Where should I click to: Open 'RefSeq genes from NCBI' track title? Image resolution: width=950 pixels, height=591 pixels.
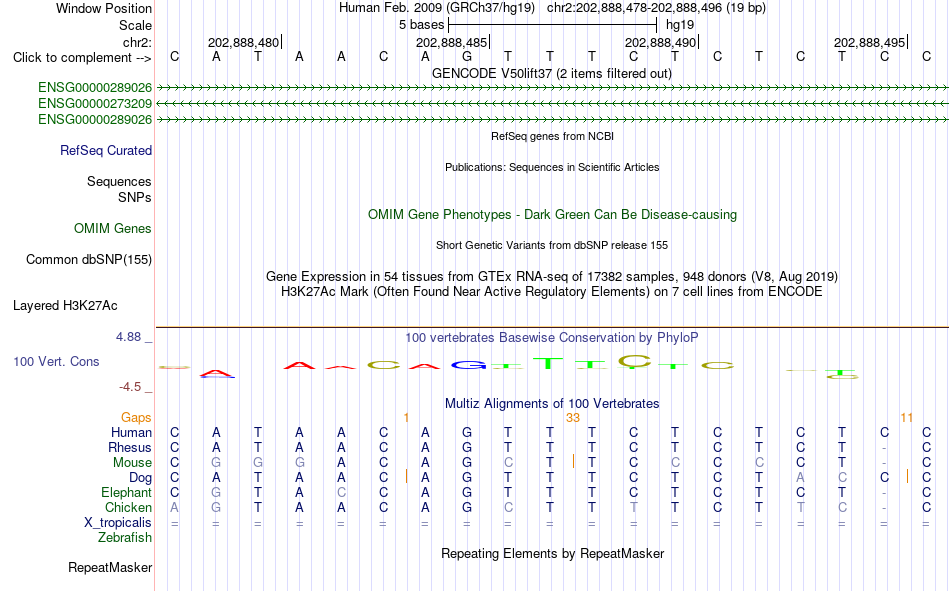click(x=552, y=136)
